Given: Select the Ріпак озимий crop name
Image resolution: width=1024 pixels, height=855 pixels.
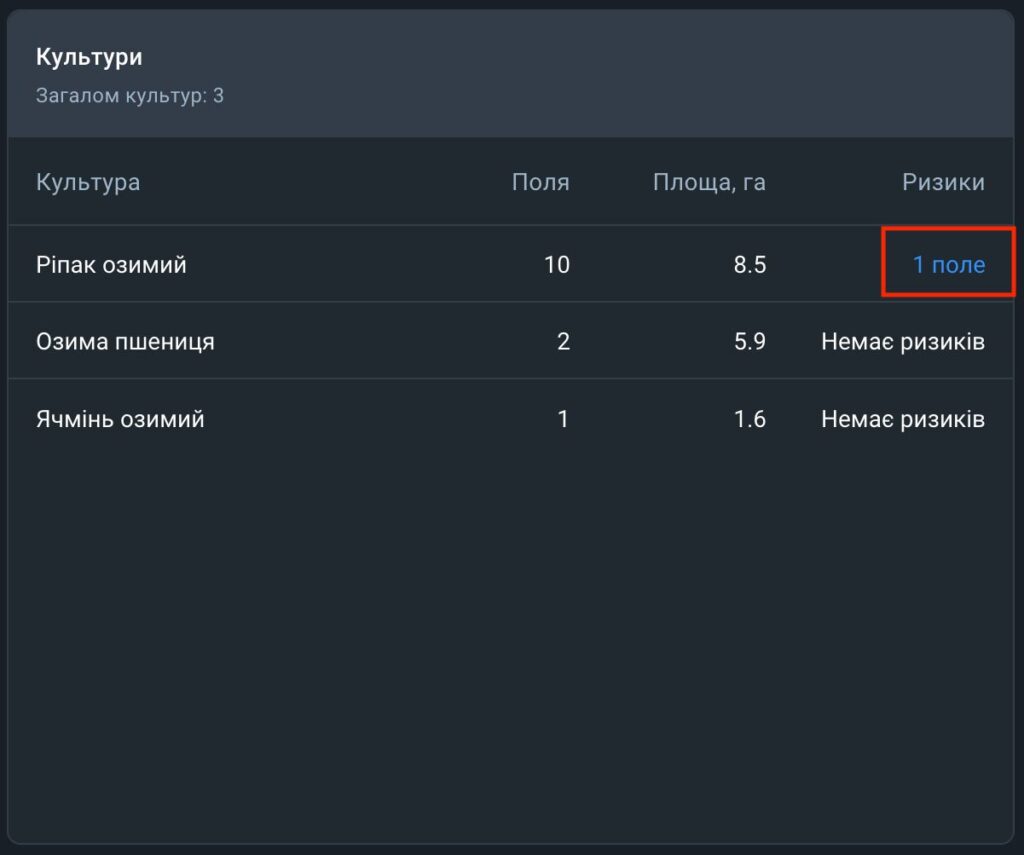Looking at the screenshot, I should pos(111,265).
